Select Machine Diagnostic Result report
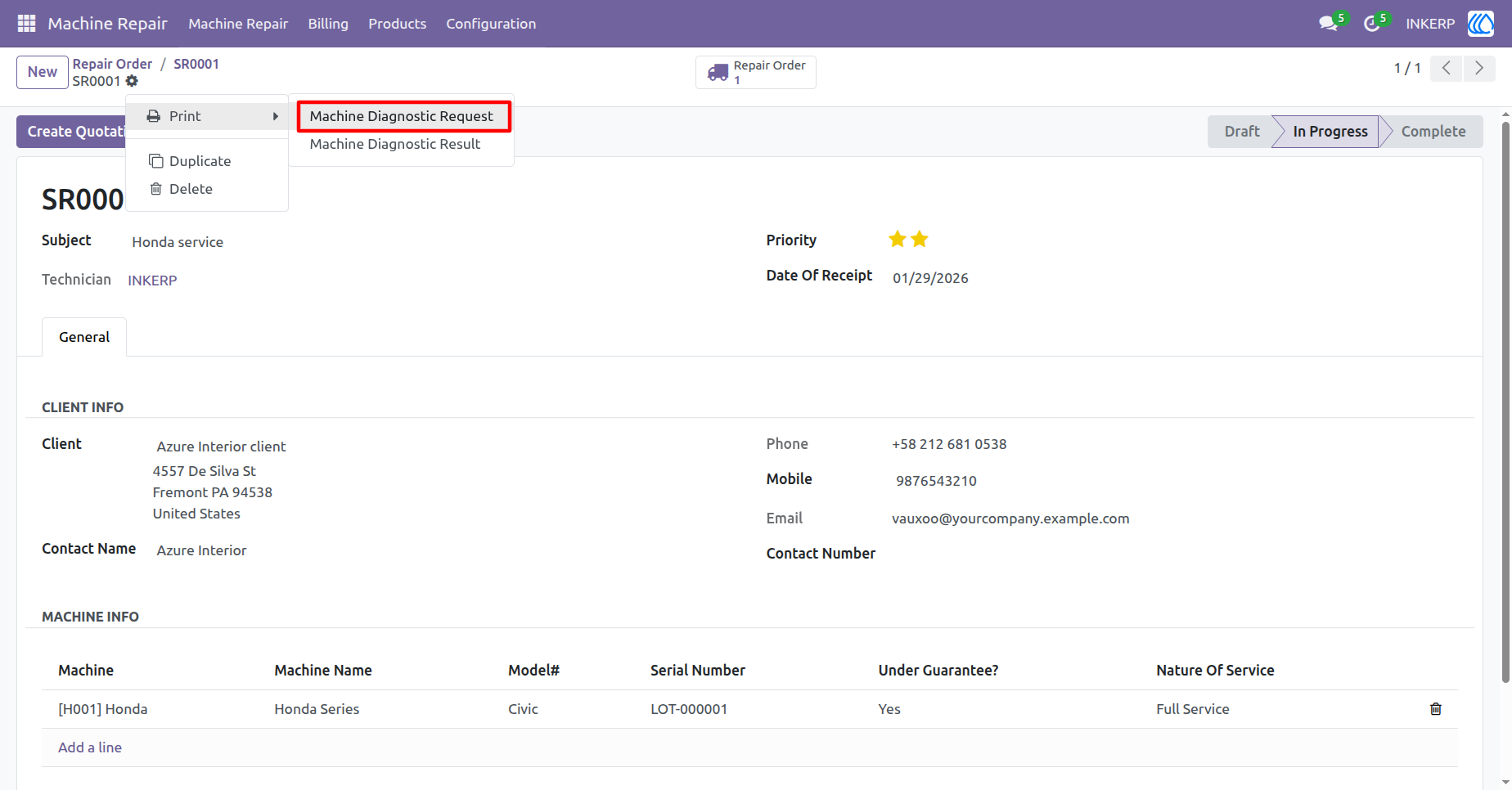 [x=395, y=144]
